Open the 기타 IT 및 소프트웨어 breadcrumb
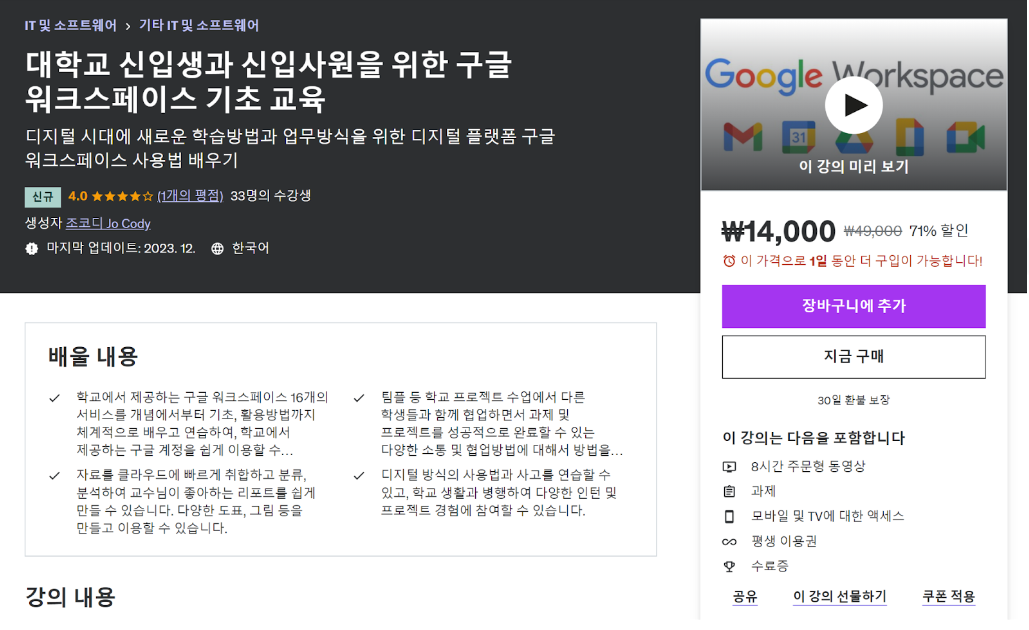This screenshot has height=630, width=1029. tap(199, 26)
